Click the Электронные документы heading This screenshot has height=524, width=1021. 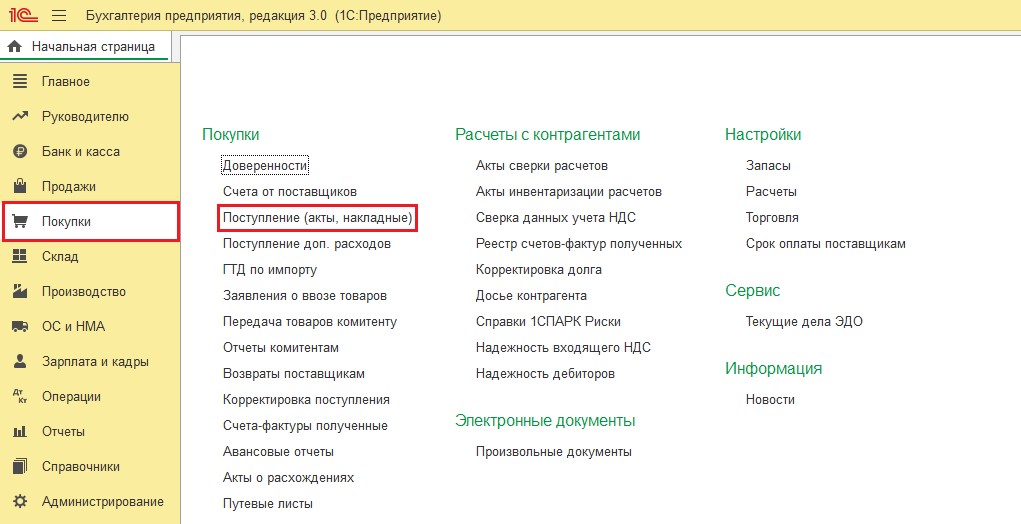click(545, 421)
